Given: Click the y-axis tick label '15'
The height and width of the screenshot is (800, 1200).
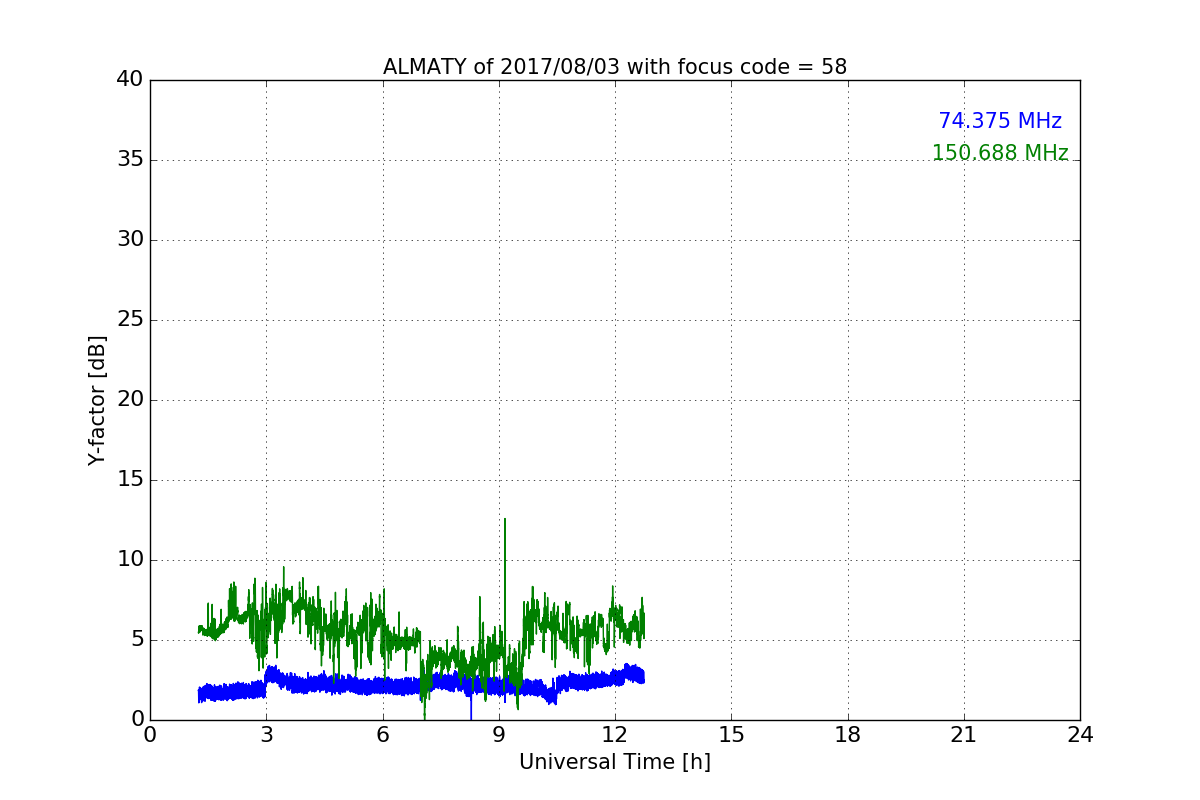Looking at the screenshot, I should point(130,480).
